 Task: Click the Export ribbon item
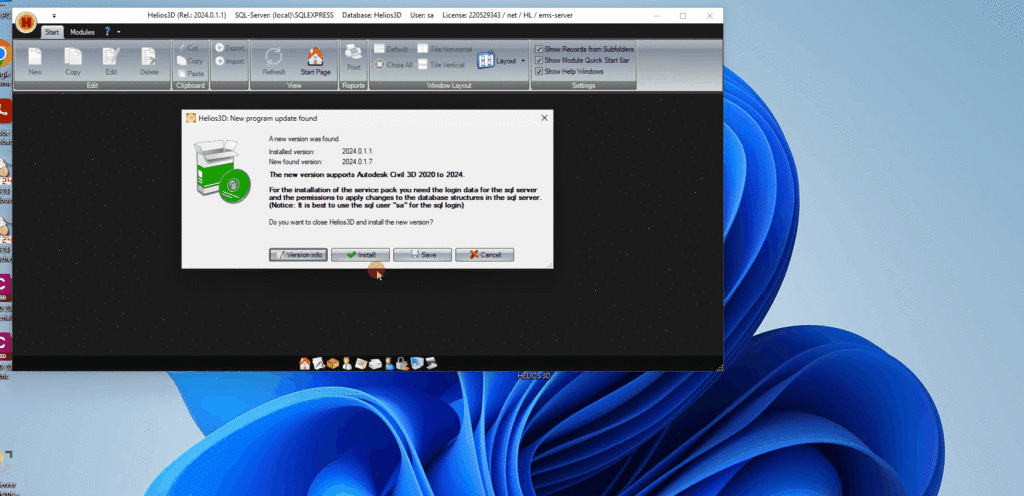point(229,48)
